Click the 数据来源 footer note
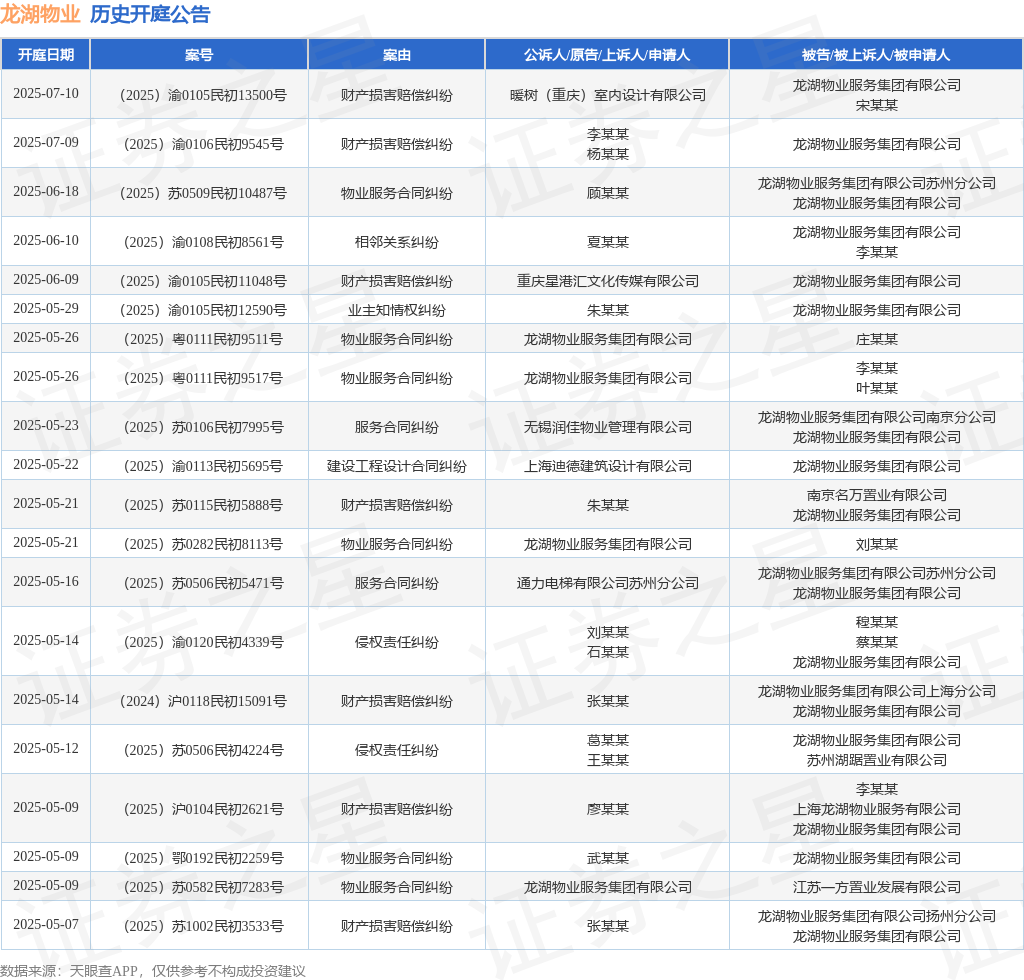Viewport: 1024px width, 980px height. pyautogui.click(x=153, y=971)
